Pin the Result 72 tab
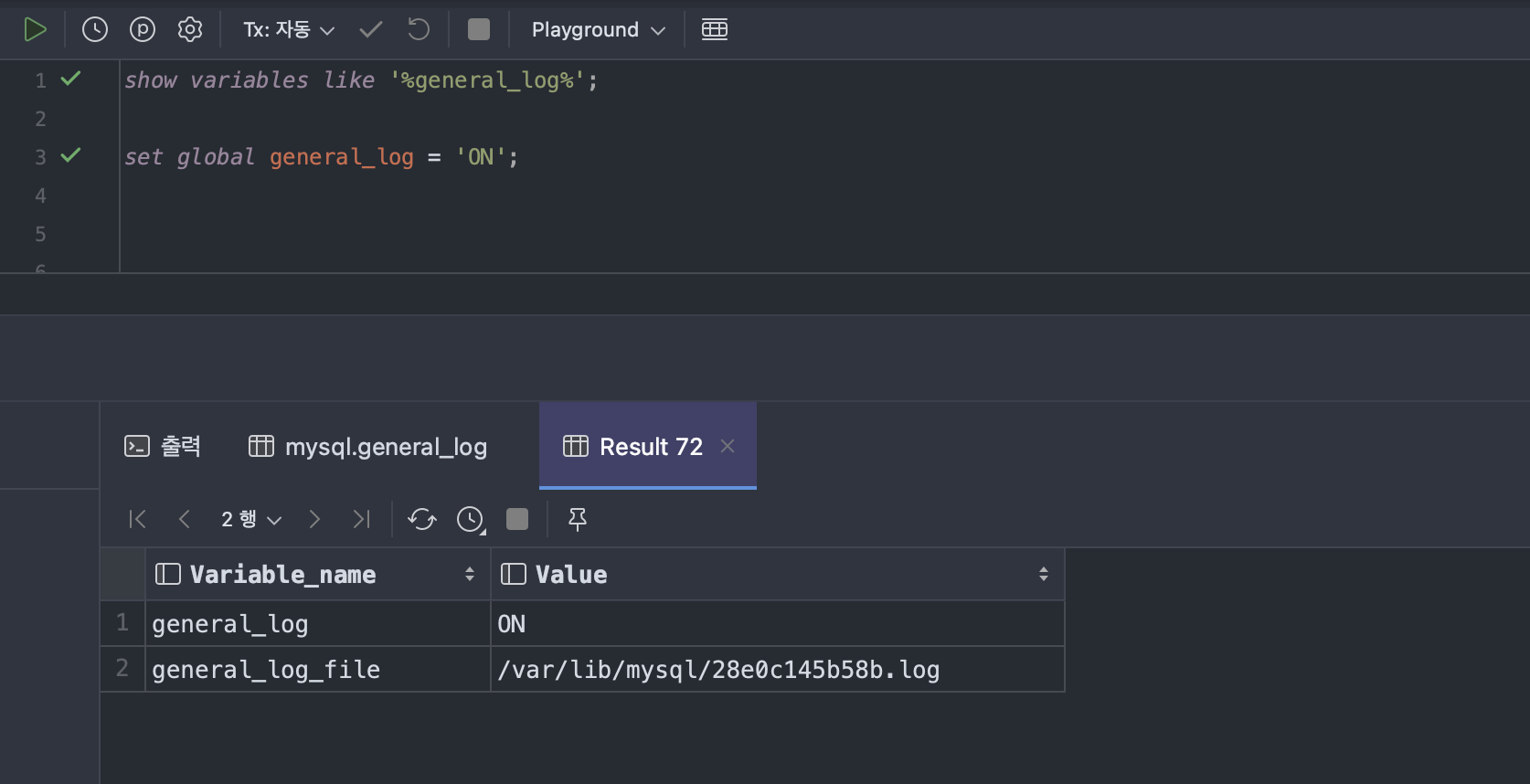This screenshot has width=1530, height=784. tap(578, 519)
